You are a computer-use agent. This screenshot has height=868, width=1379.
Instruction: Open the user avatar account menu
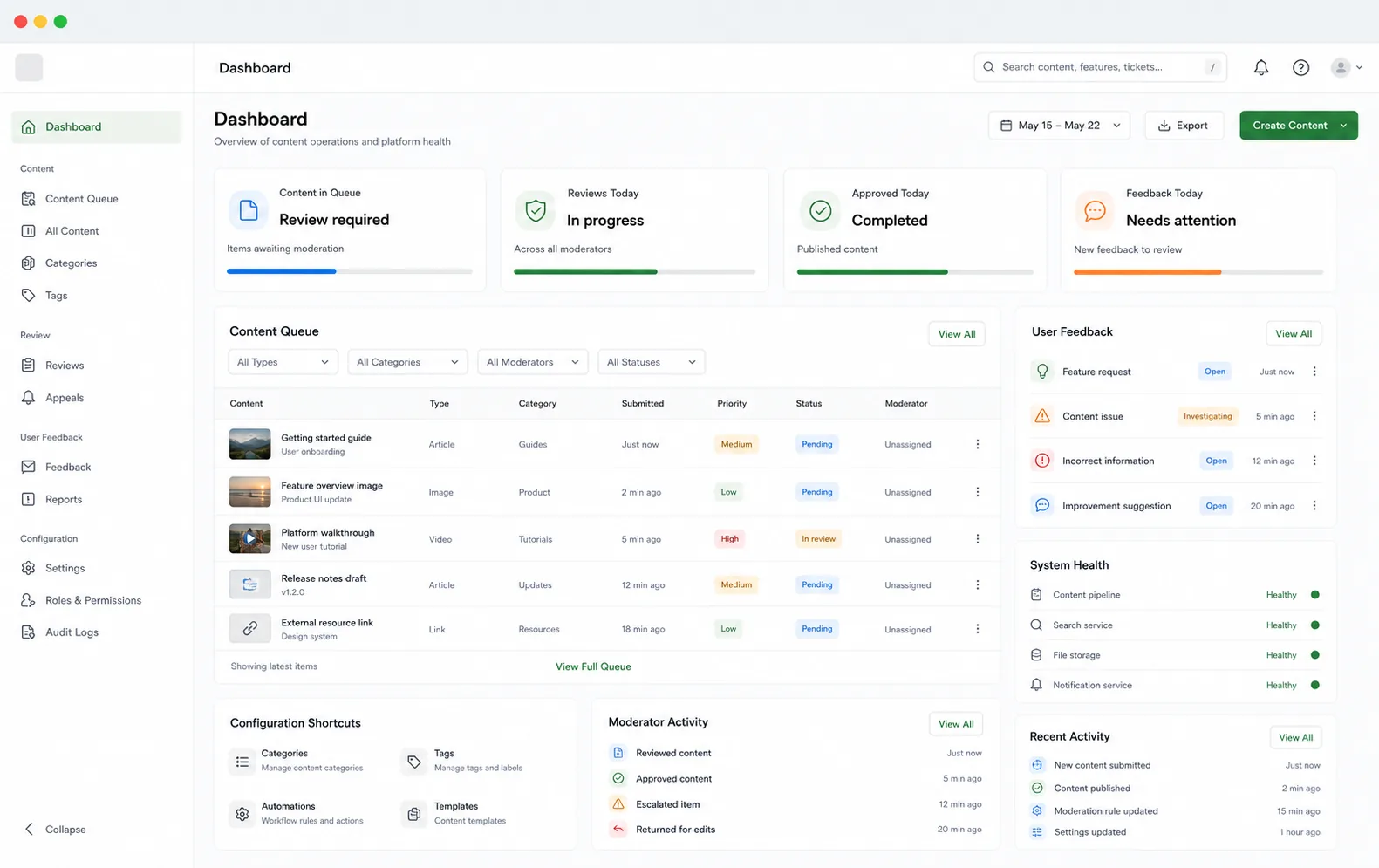(x=1347, y=67)
